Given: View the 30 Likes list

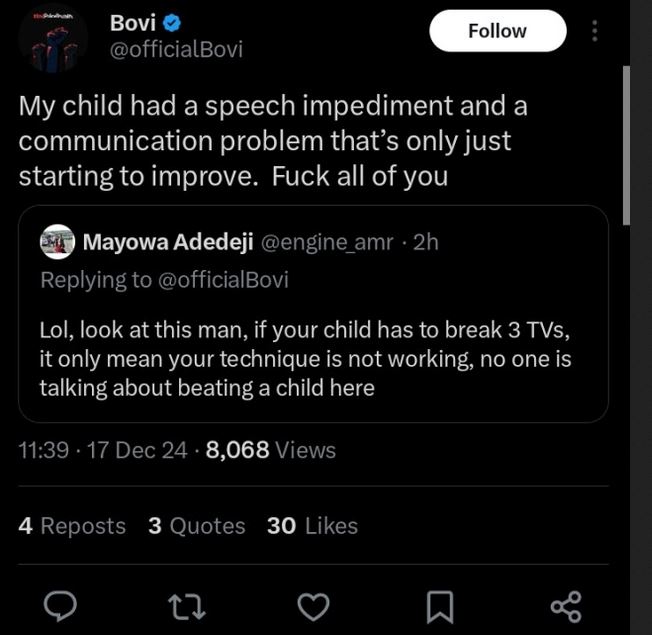Looking at the screenshot, I should click(x=312, y=526).
